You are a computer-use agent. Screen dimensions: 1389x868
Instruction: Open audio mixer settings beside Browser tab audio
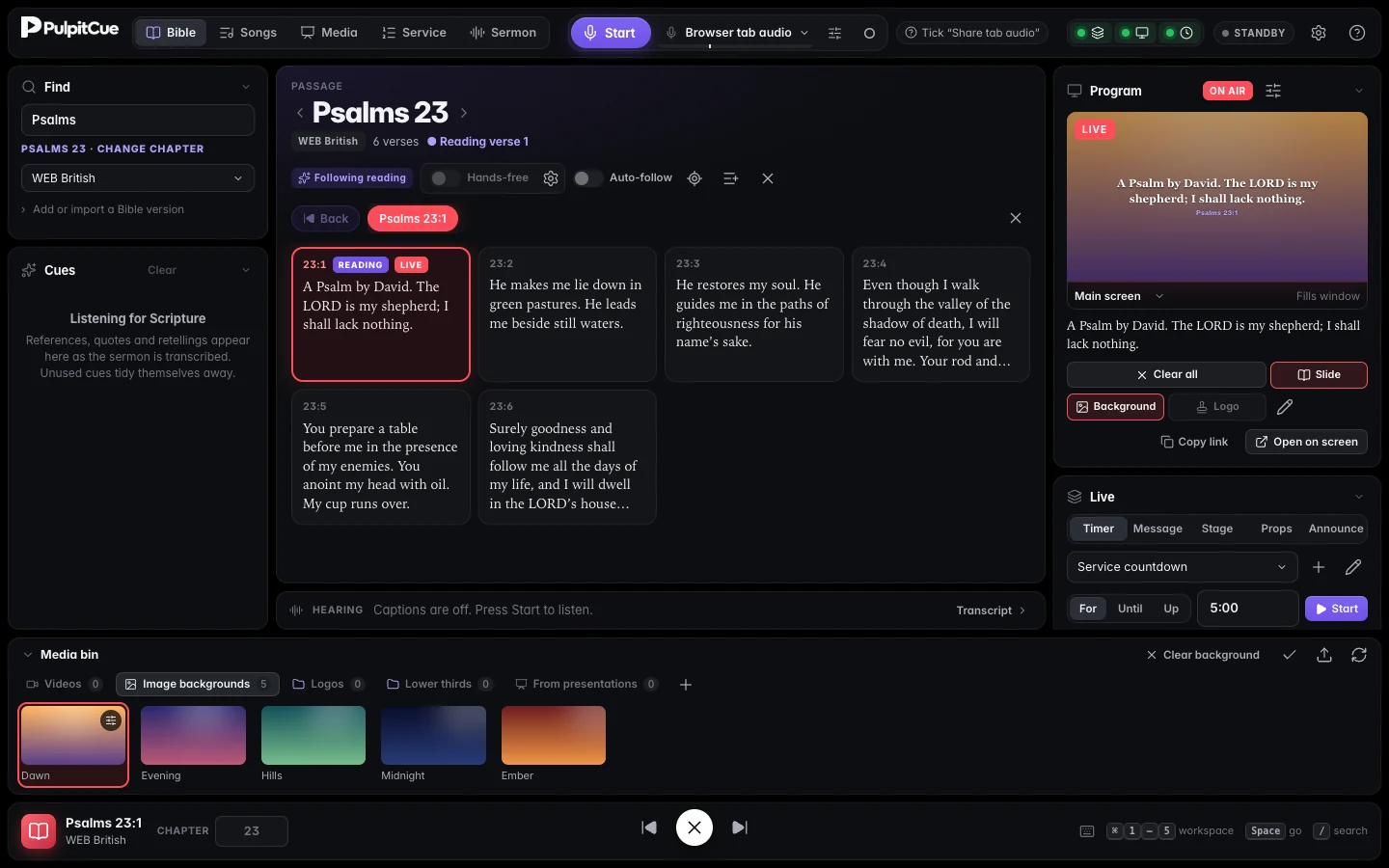(x=835, y=33)
